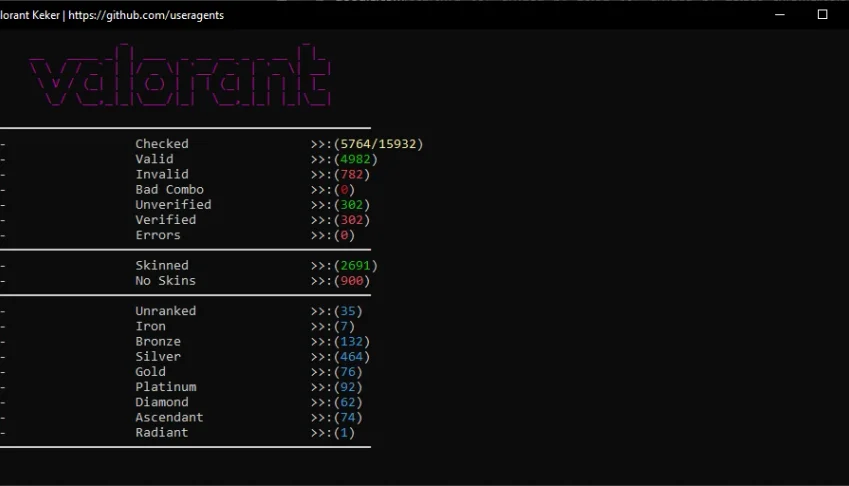849x486 pixels.
Task: Click the Bronze count 132
Action: coord(351,341)
